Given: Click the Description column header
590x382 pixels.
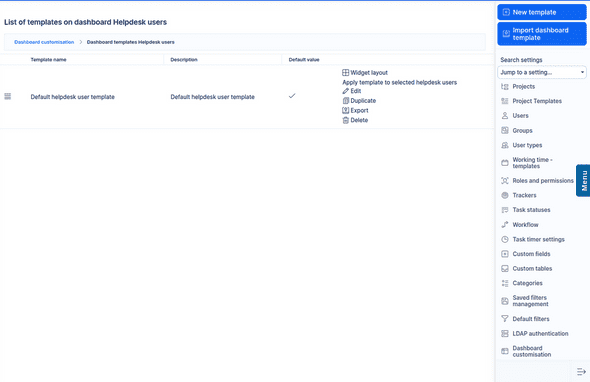Looking at the screenshot, I should [184, 59].
